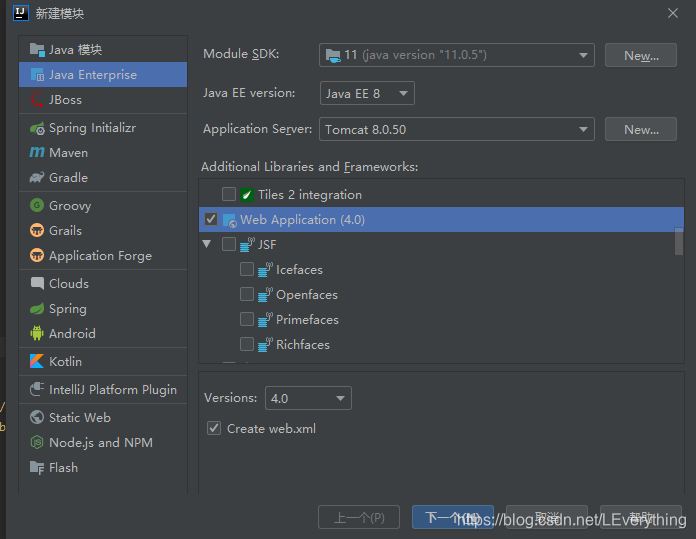The height and width of the screenshot is (539, 696).
Task: Click the Gradle elephant icon
Action: click(x=37, y=178)
